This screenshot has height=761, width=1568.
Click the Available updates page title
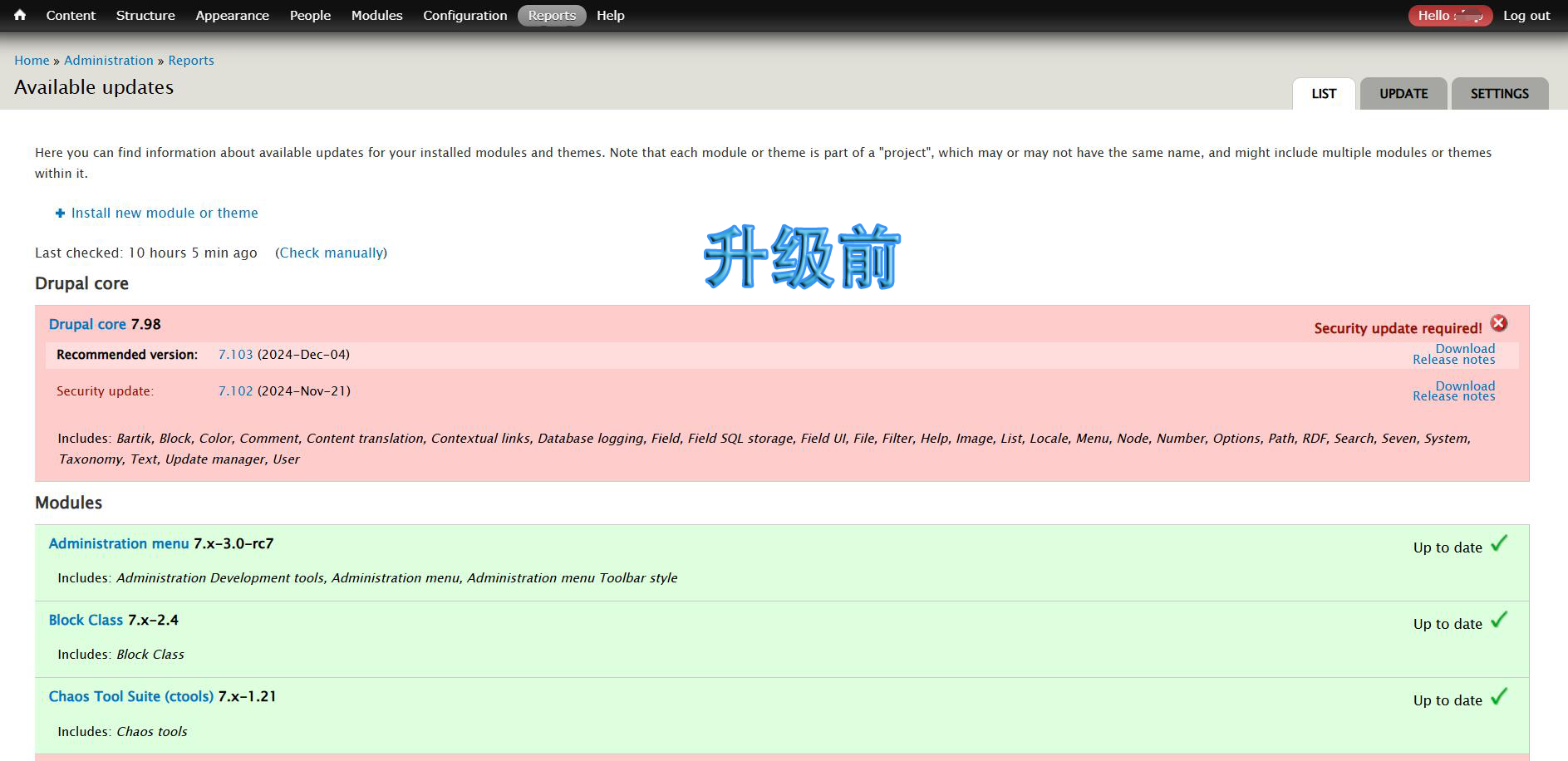point(94,87)
